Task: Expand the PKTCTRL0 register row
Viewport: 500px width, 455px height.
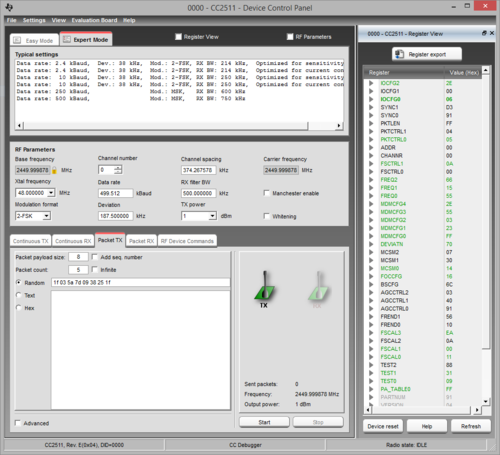Action: 371,139
